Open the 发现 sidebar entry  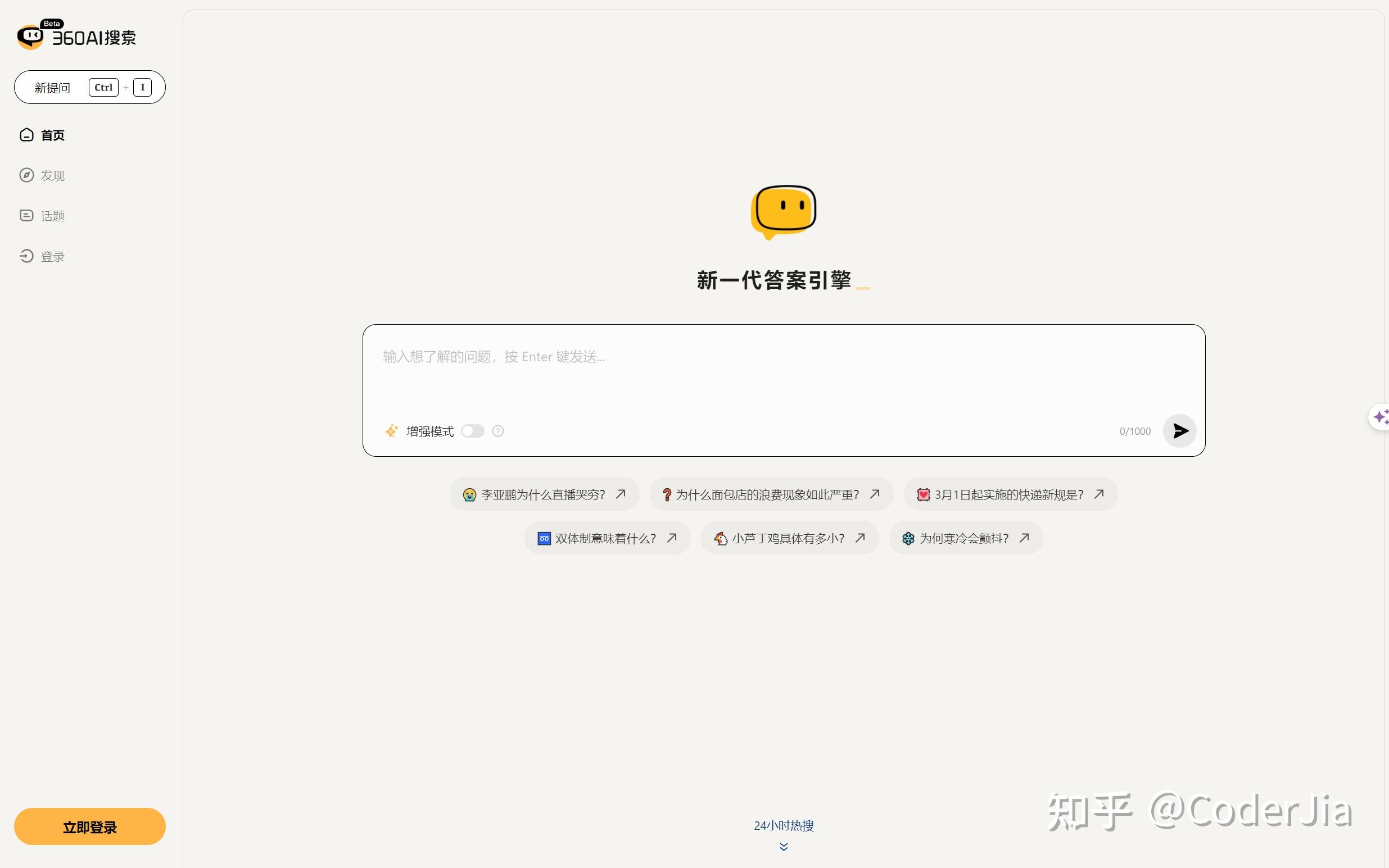click(x=52, y=175)
